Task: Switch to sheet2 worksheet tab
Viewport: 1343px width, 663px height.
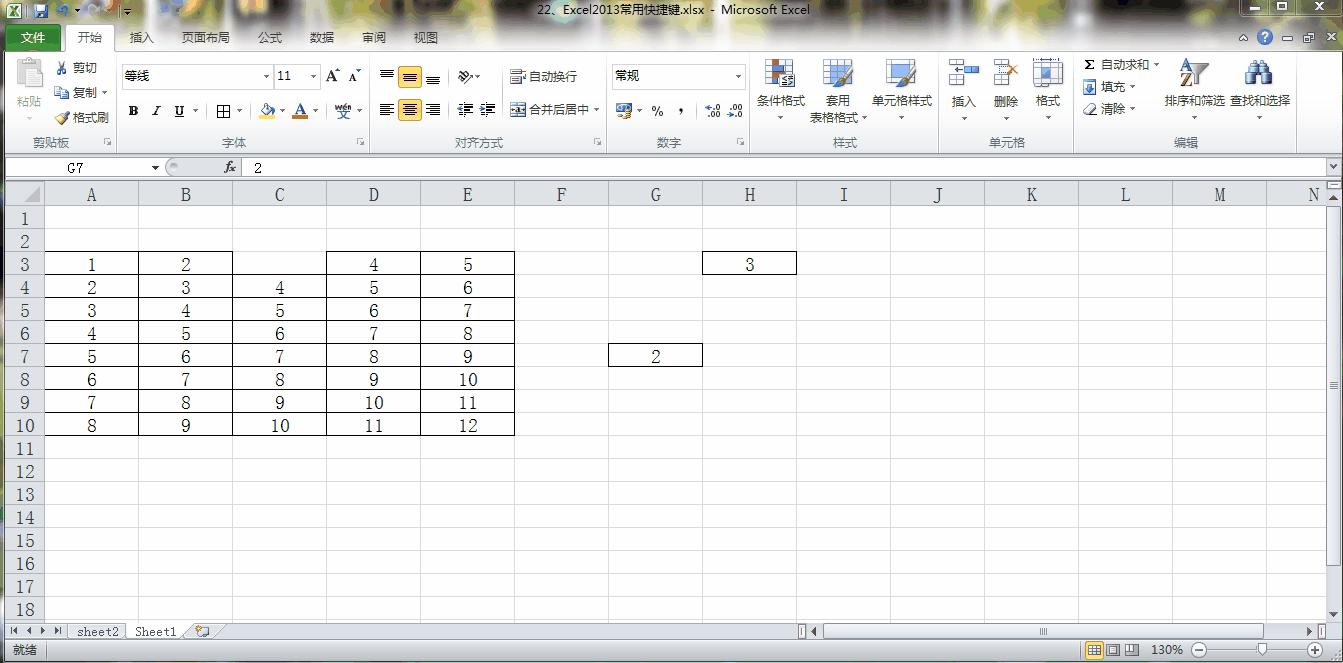Action: 97,632
